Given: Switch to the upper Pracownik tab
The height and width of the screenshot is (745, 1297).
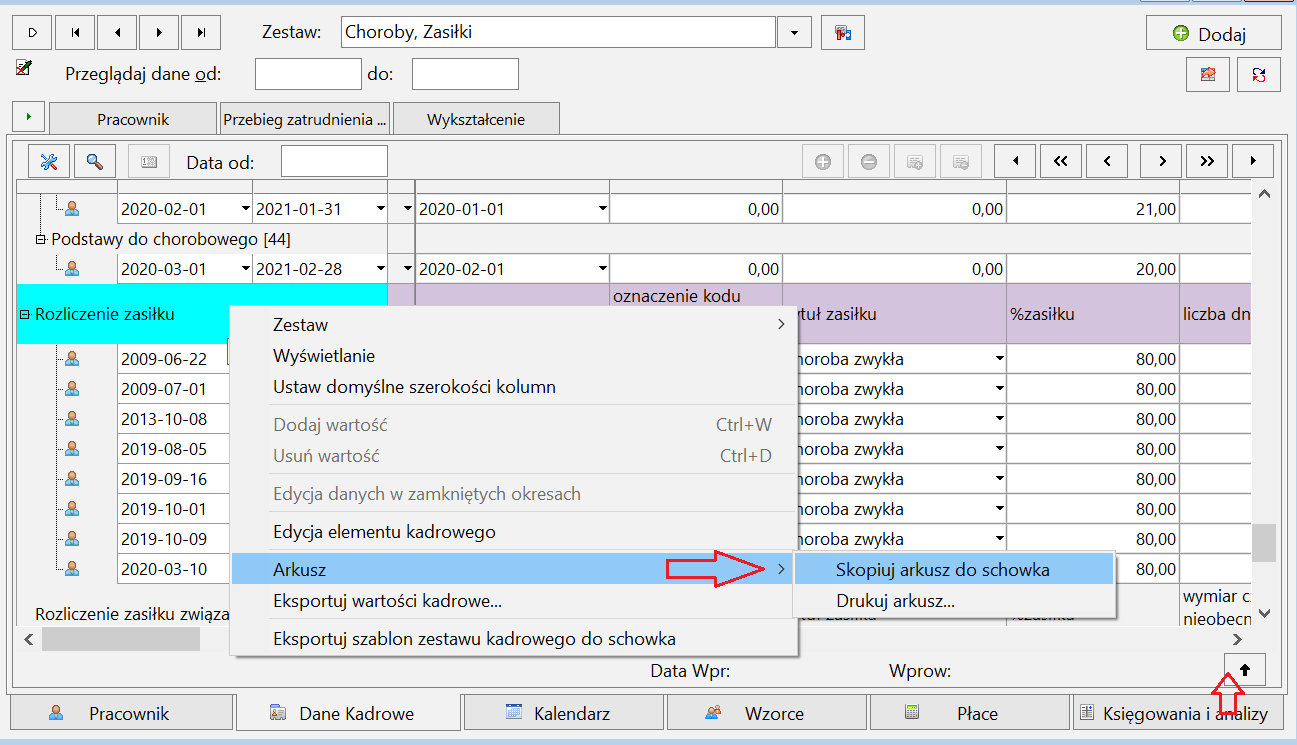Looking at the screenshot, I should (x=133, y=119).
